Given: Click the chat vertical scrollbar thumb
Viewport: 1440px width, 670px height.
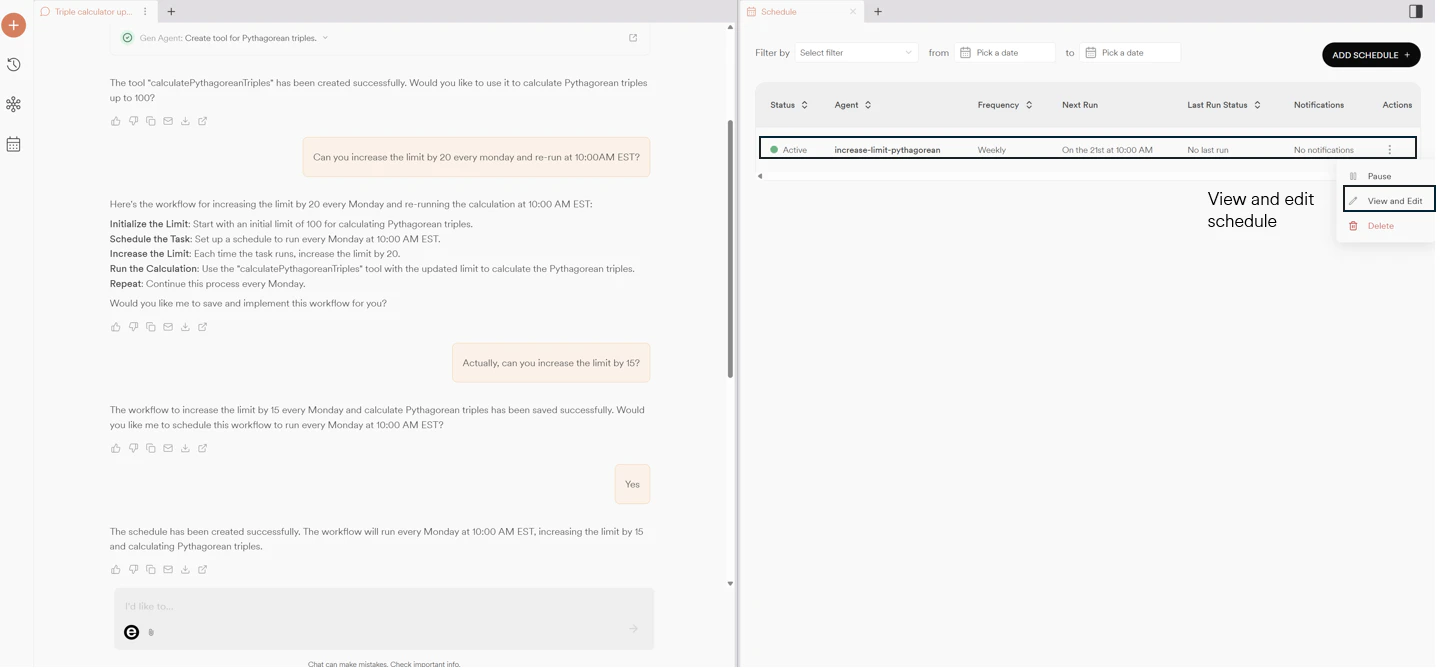Looking at the screenshot, I should (x=730, y=248).
